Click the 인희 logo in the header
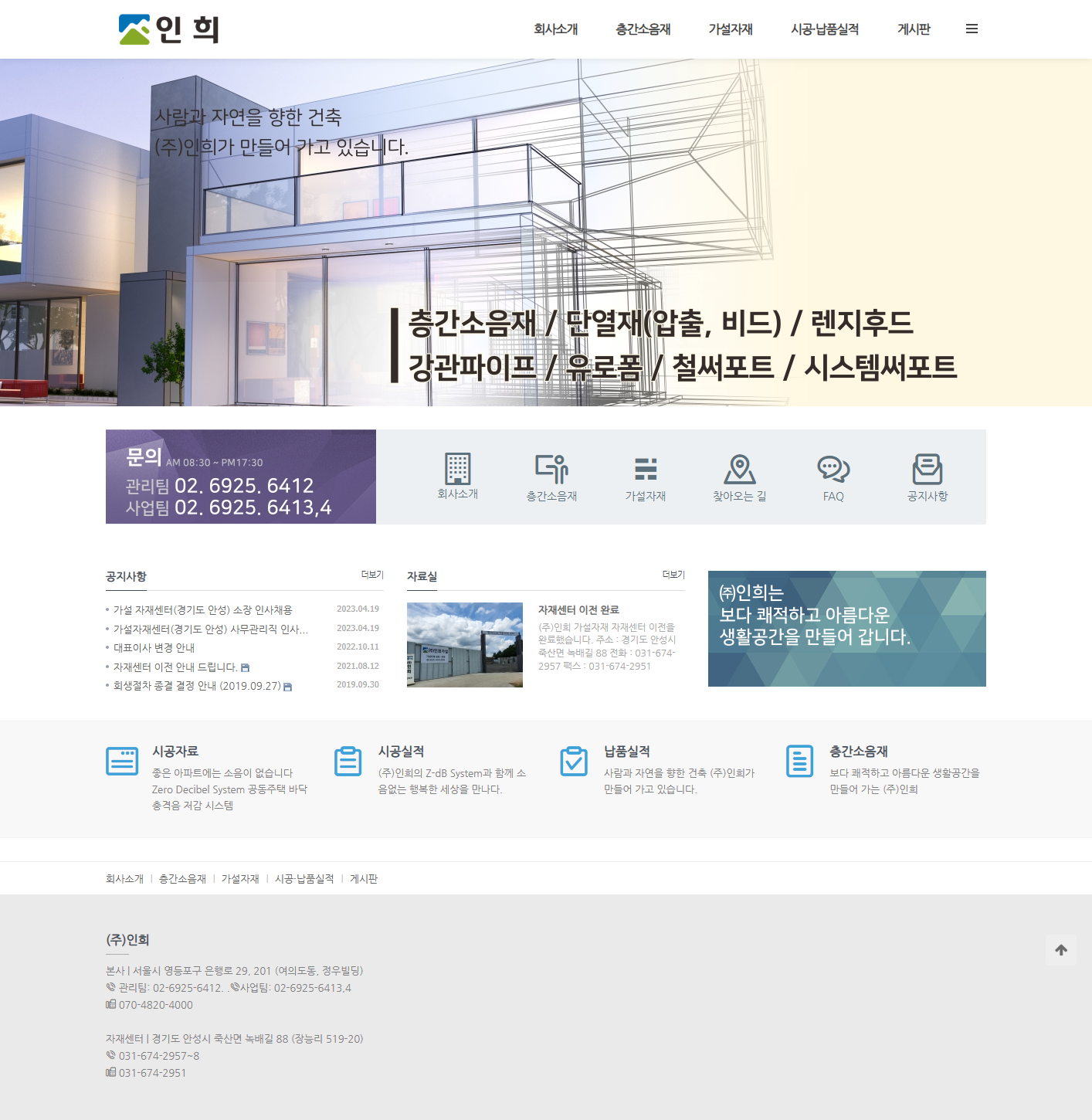 click(x=169, y=29)
